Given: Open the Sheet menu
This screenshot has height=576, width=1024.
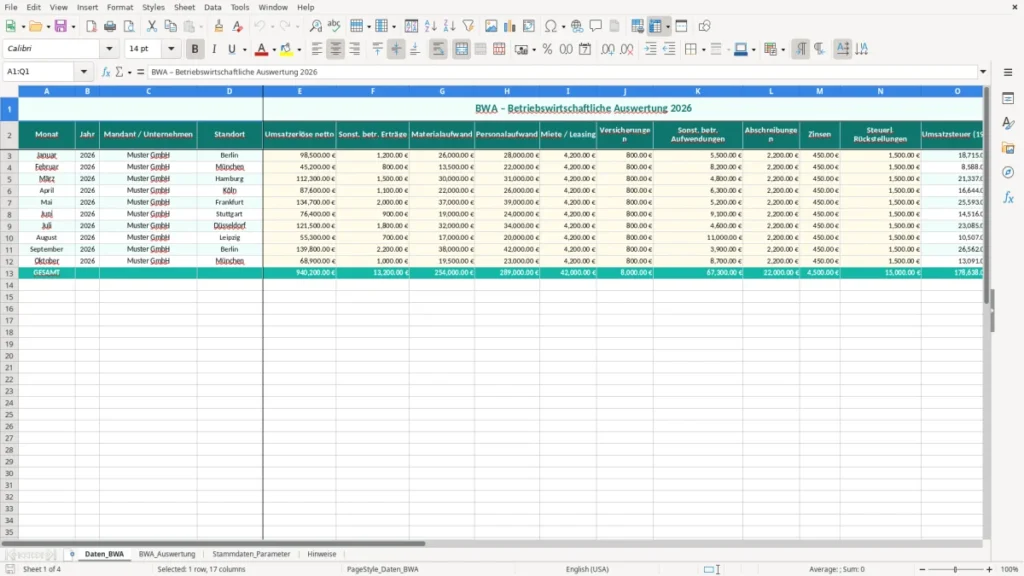Looking at the screenshot, I should 184,7.
